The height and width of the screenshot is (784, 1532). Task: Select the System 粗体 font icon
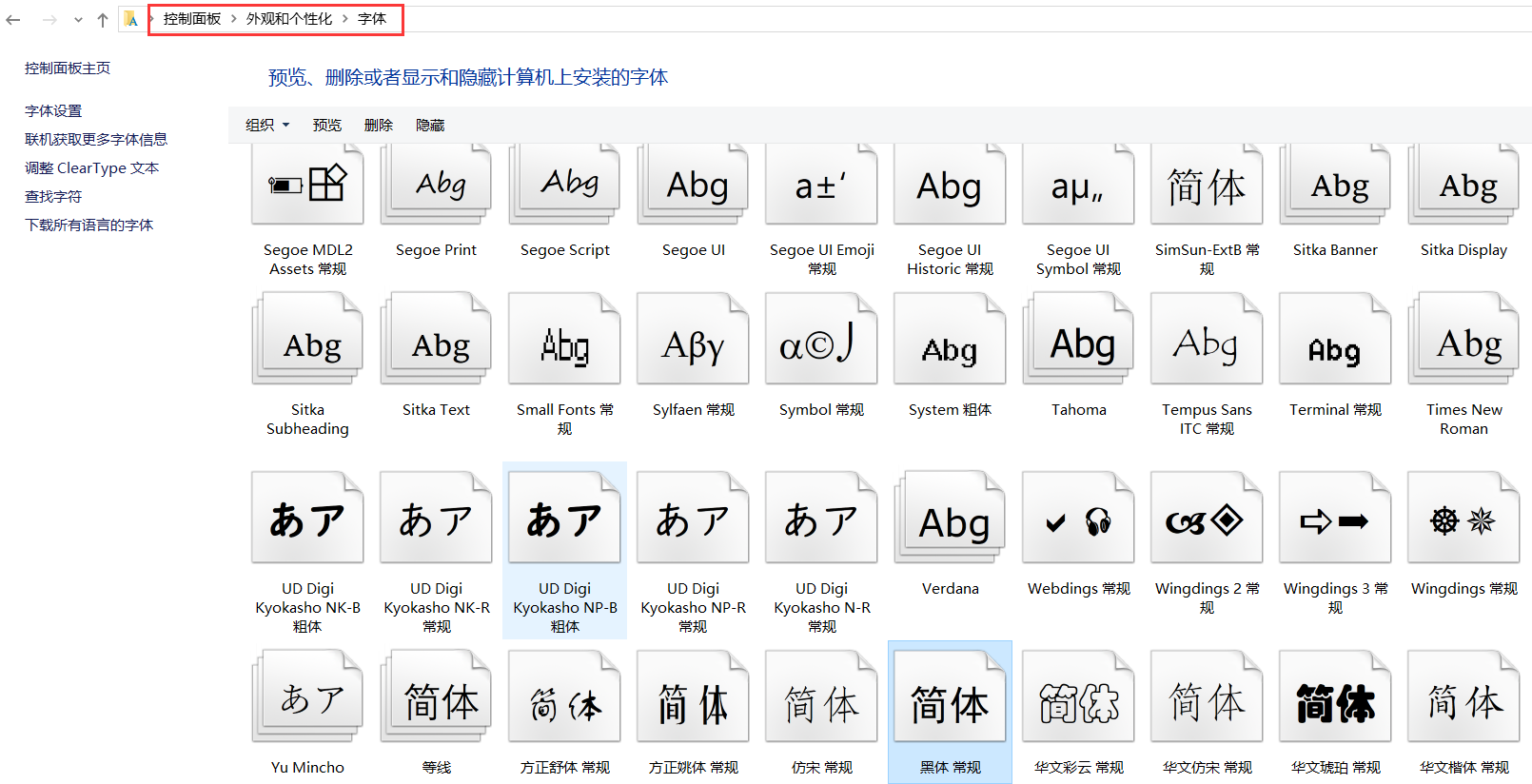[950, 339]
